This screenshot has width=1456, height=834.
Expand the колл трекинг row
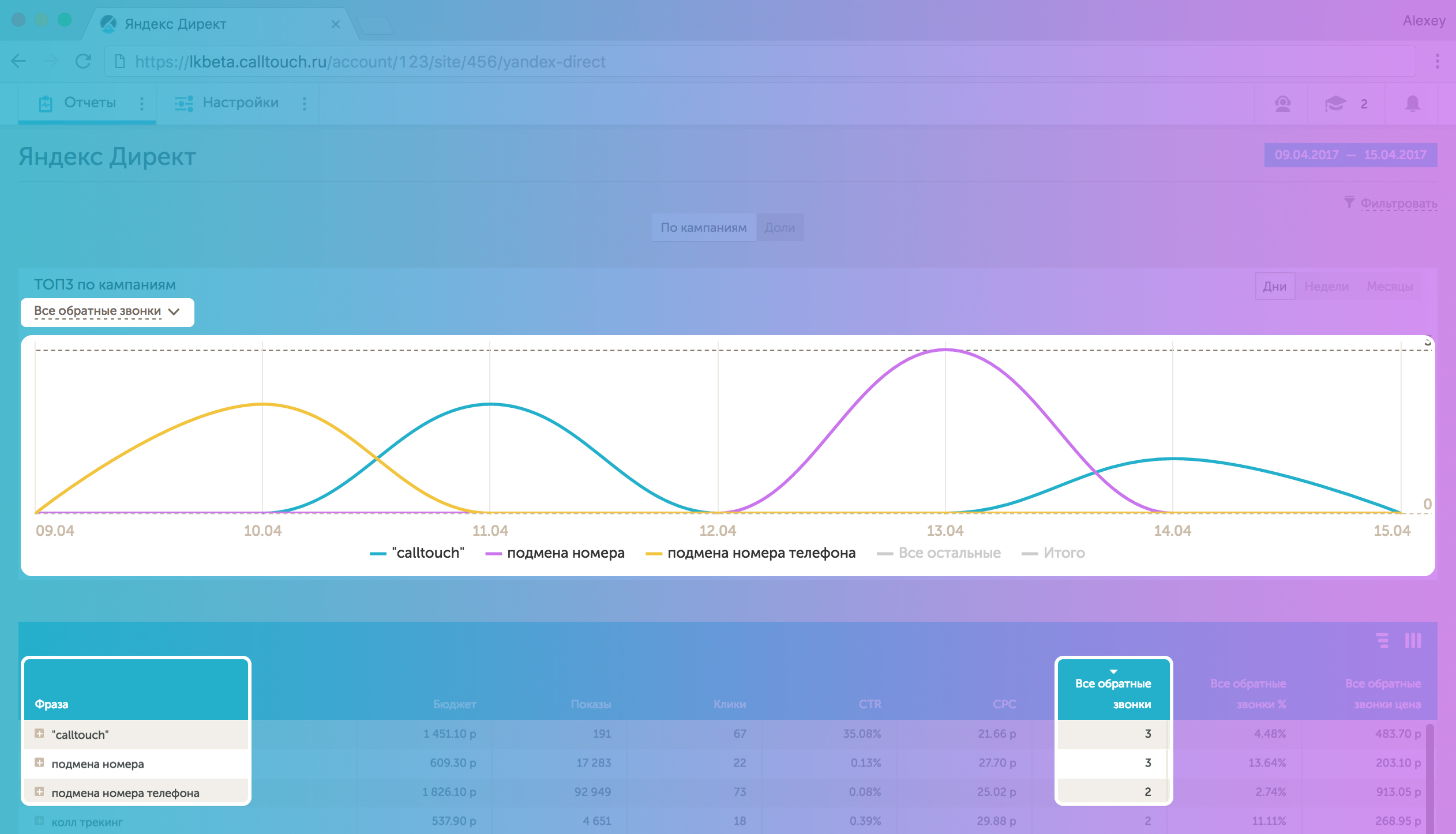tap(39, 820)
